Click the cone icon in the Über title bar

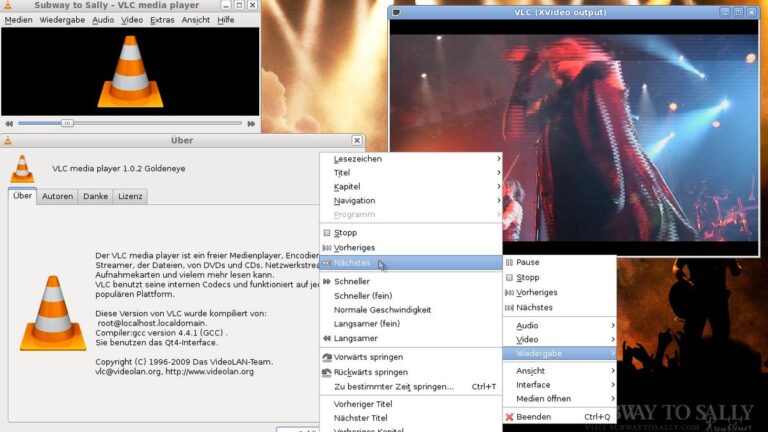tap(8, 141)
